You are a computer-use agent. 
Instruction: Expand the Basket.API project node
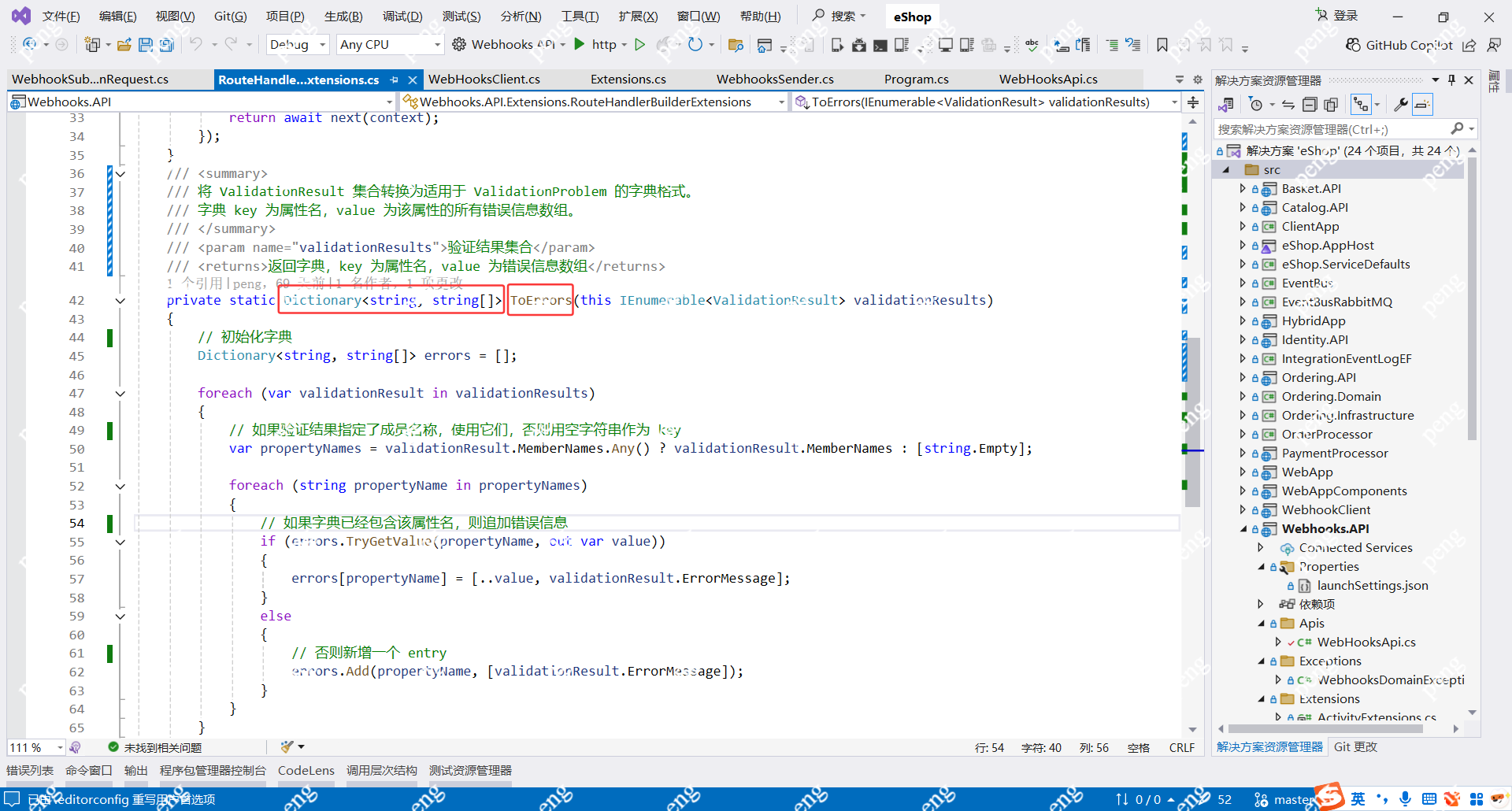pyautogui.click(x=1242, y=188)
